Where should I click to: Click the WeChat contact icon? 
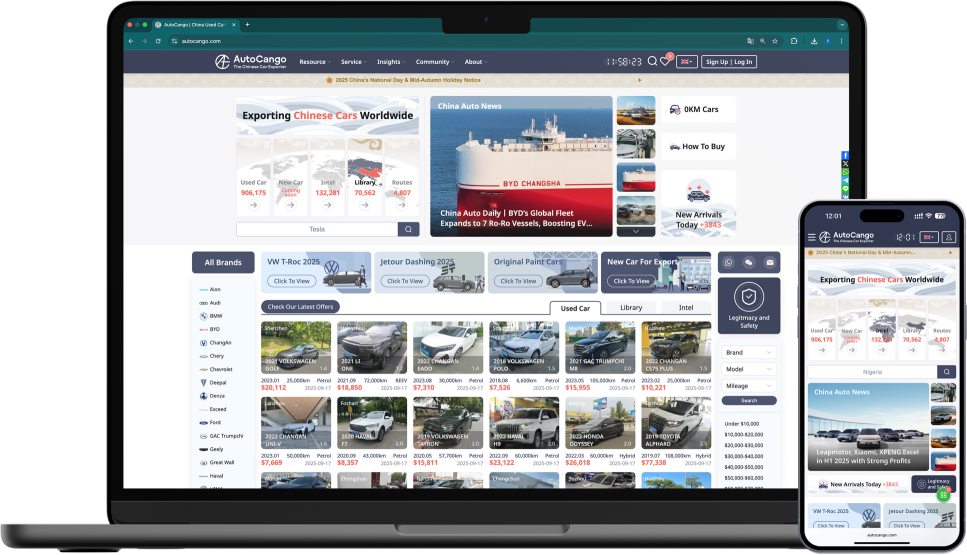coord(749,262)
